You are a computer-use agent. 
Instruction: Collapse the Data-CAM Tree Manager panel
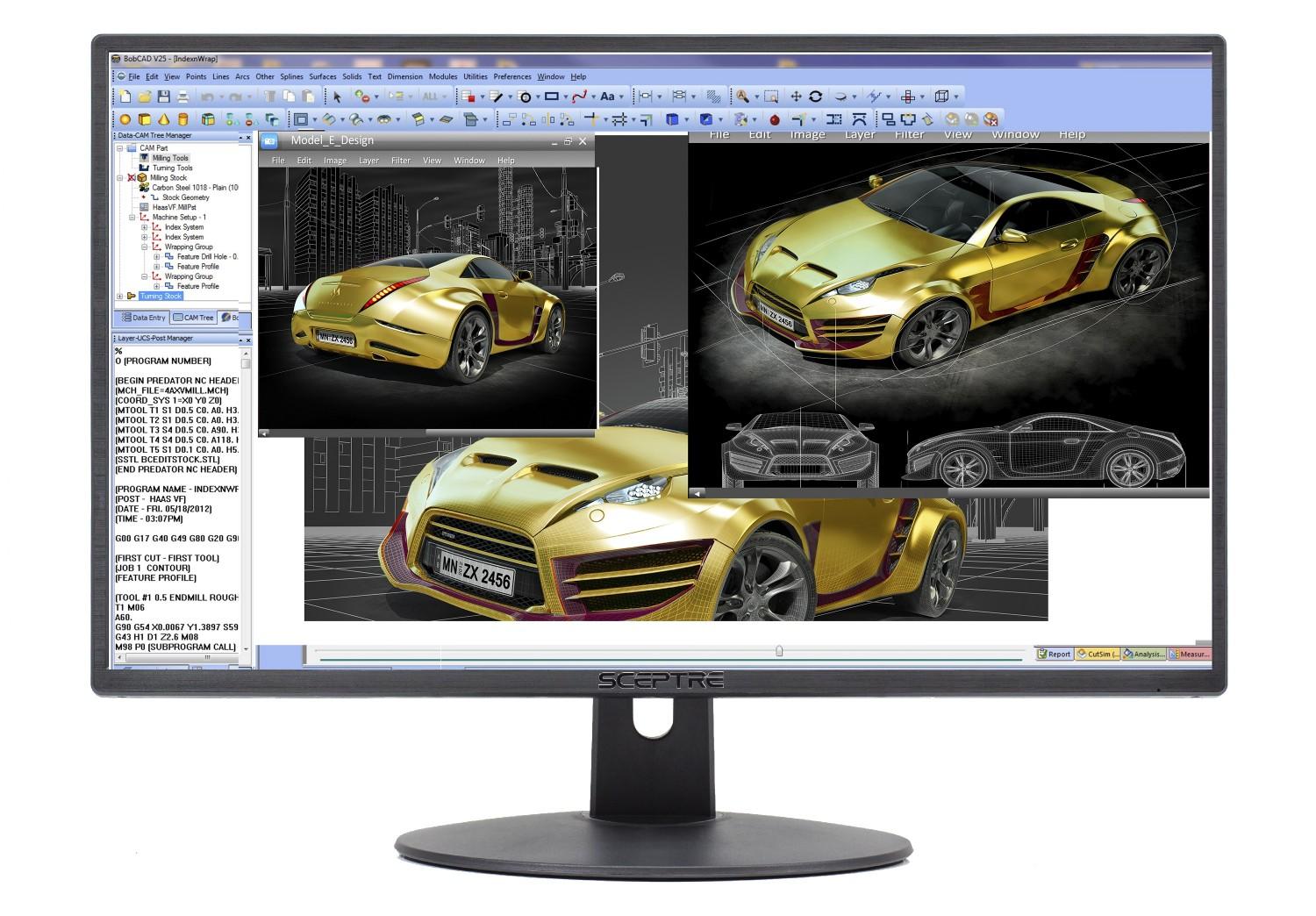tap(240, 138)
